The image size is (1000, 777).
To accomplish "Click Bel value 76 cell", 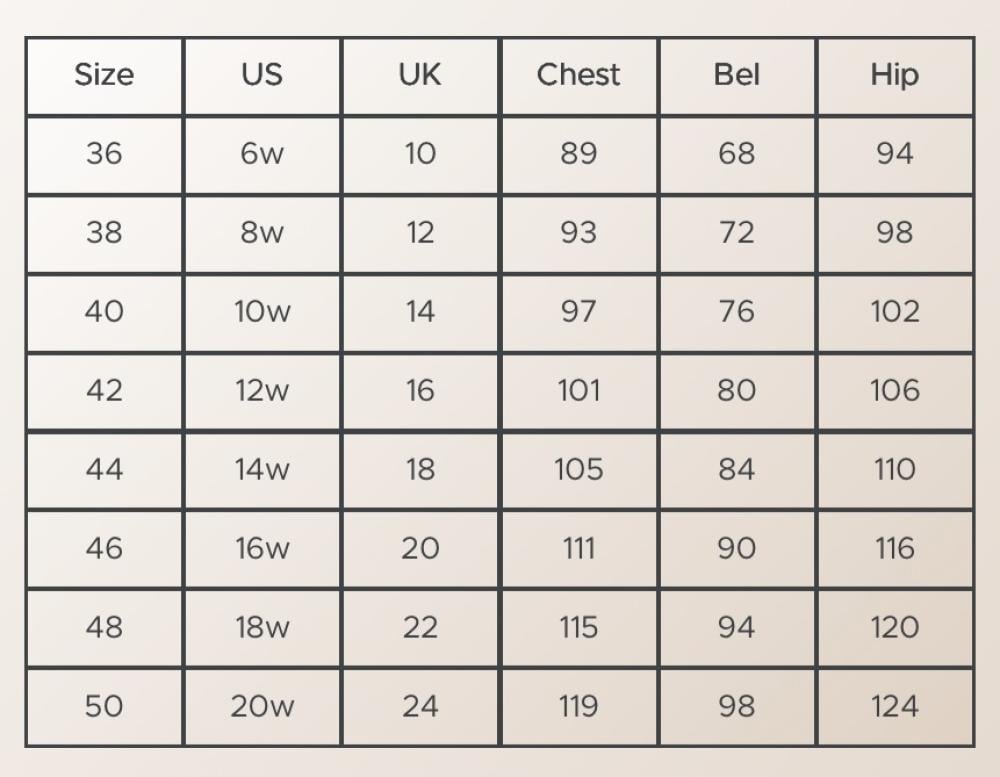I will click(x=737, y=313).
